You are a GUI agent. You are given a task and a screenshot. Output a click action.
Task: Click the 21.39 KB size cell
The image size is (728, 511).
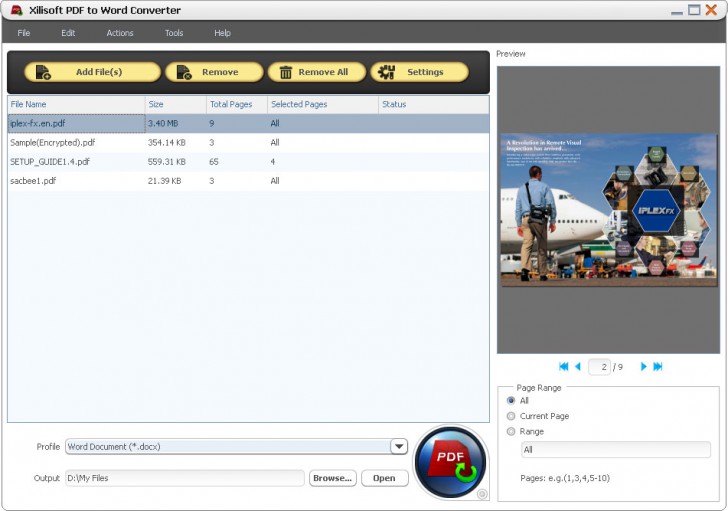(x=164, y=181)
